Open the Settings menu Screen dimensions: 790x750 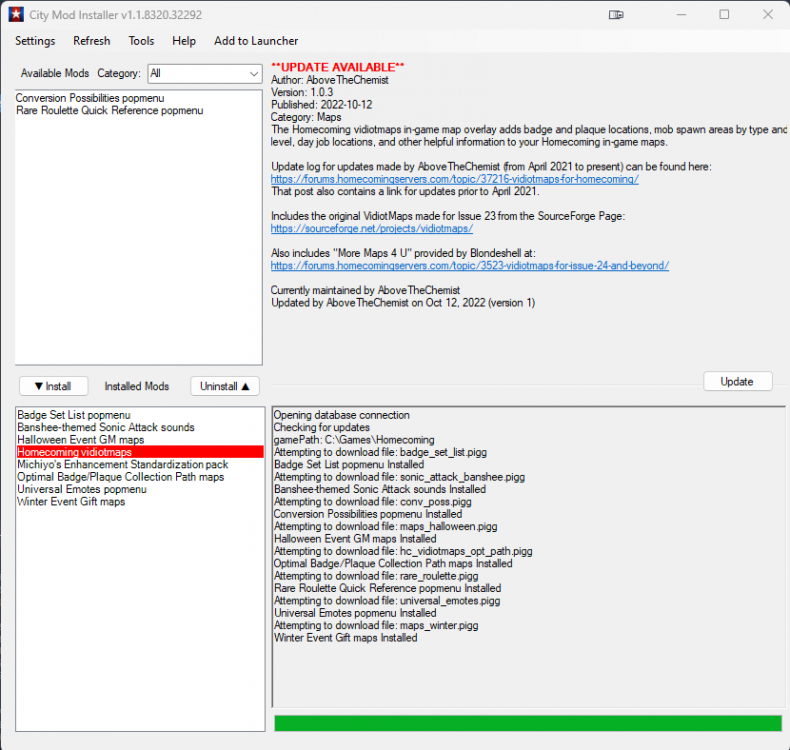click(35, 41)
